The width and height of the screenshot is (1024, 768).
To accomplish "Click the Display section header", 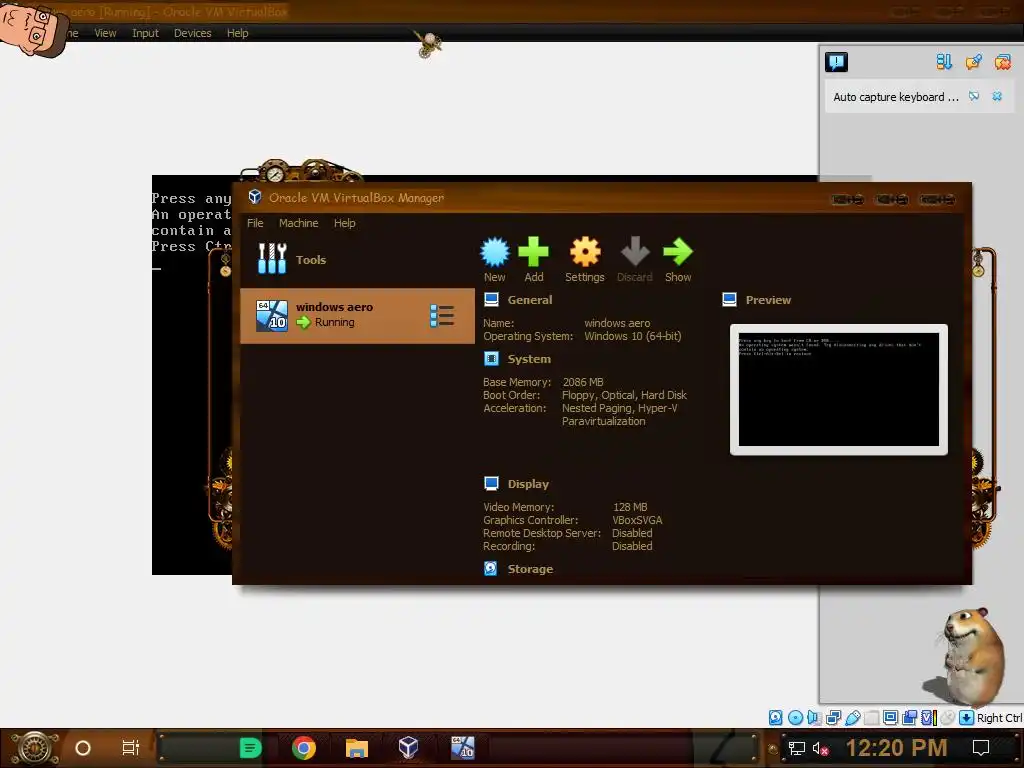I will [x=528, y=484].
